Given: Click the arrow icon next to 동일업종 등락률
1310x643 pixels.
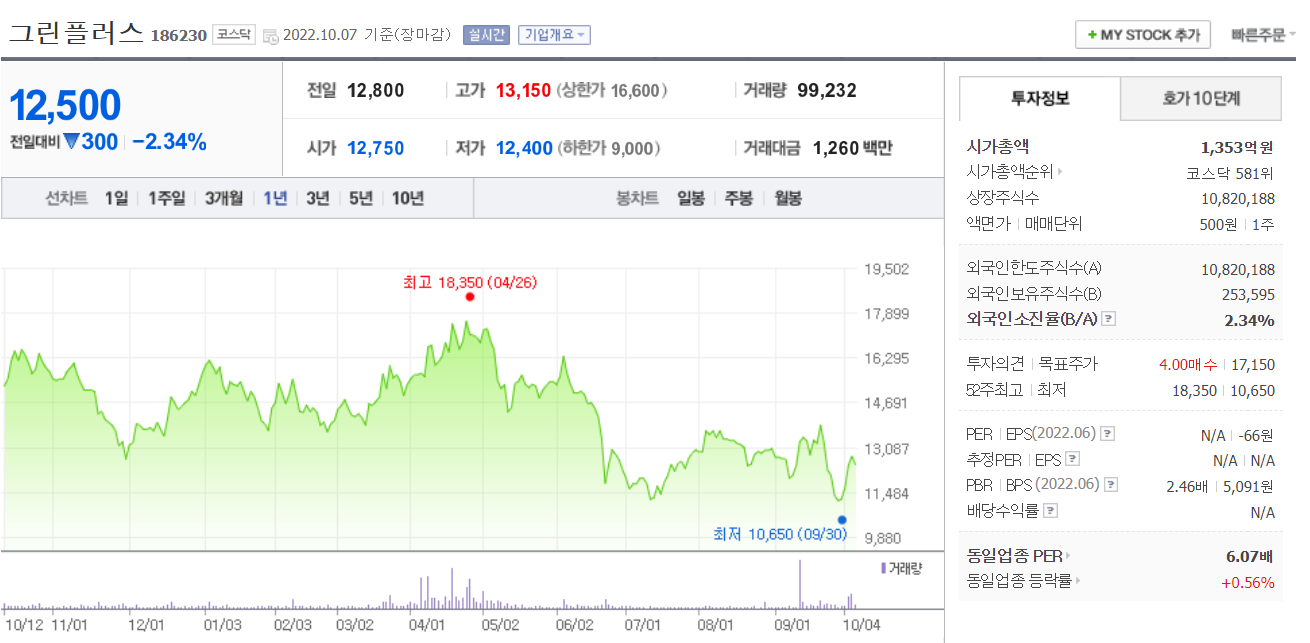Looking at the screenshot, I should (x=1077, y=581).
